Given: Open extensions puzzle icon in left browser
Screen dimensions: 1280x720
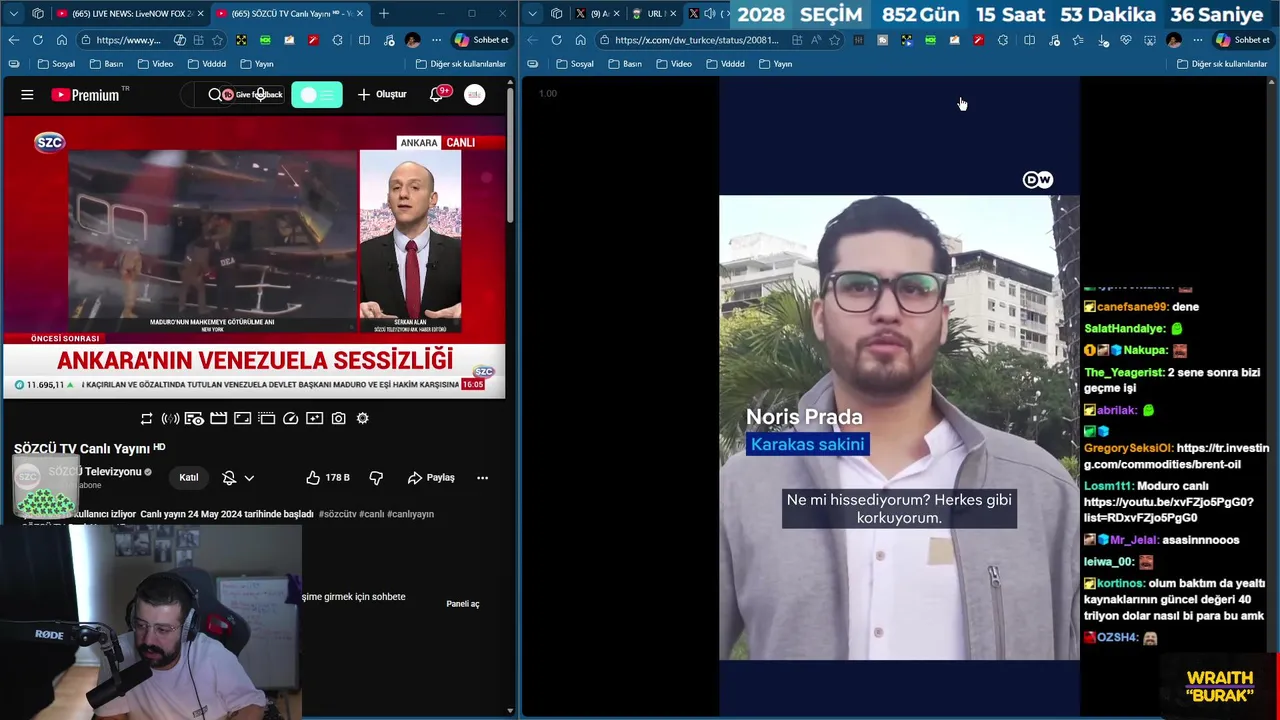Looking at the screenshot, I should [337, 40].
